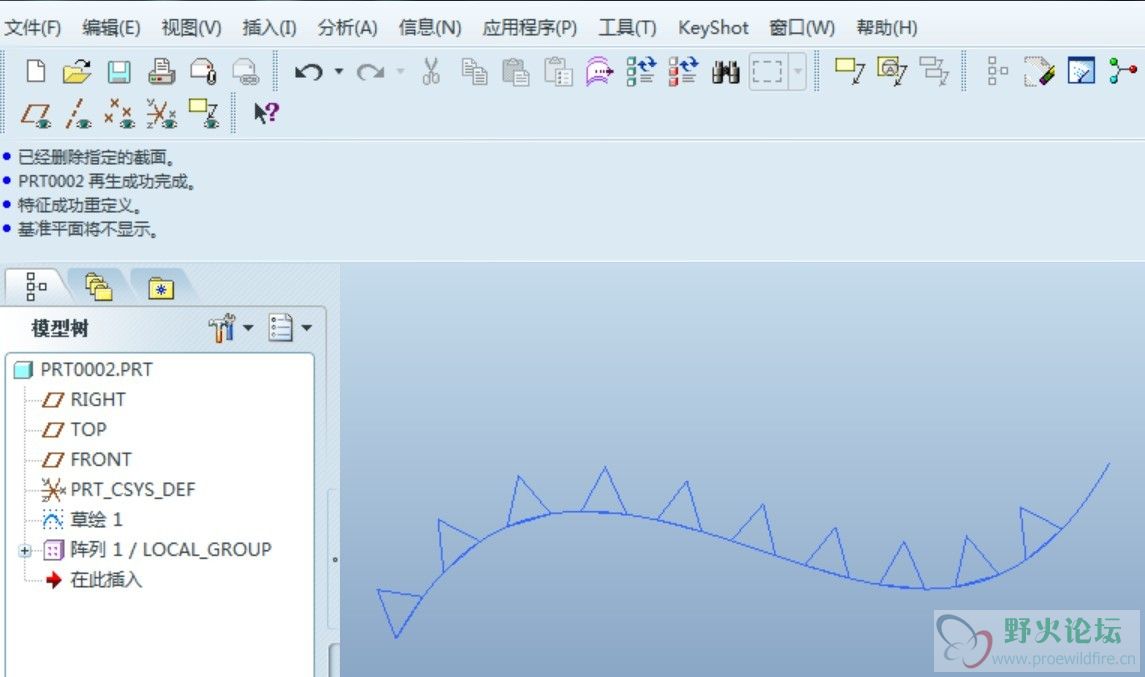Open the 插入(I) menu

269,28
